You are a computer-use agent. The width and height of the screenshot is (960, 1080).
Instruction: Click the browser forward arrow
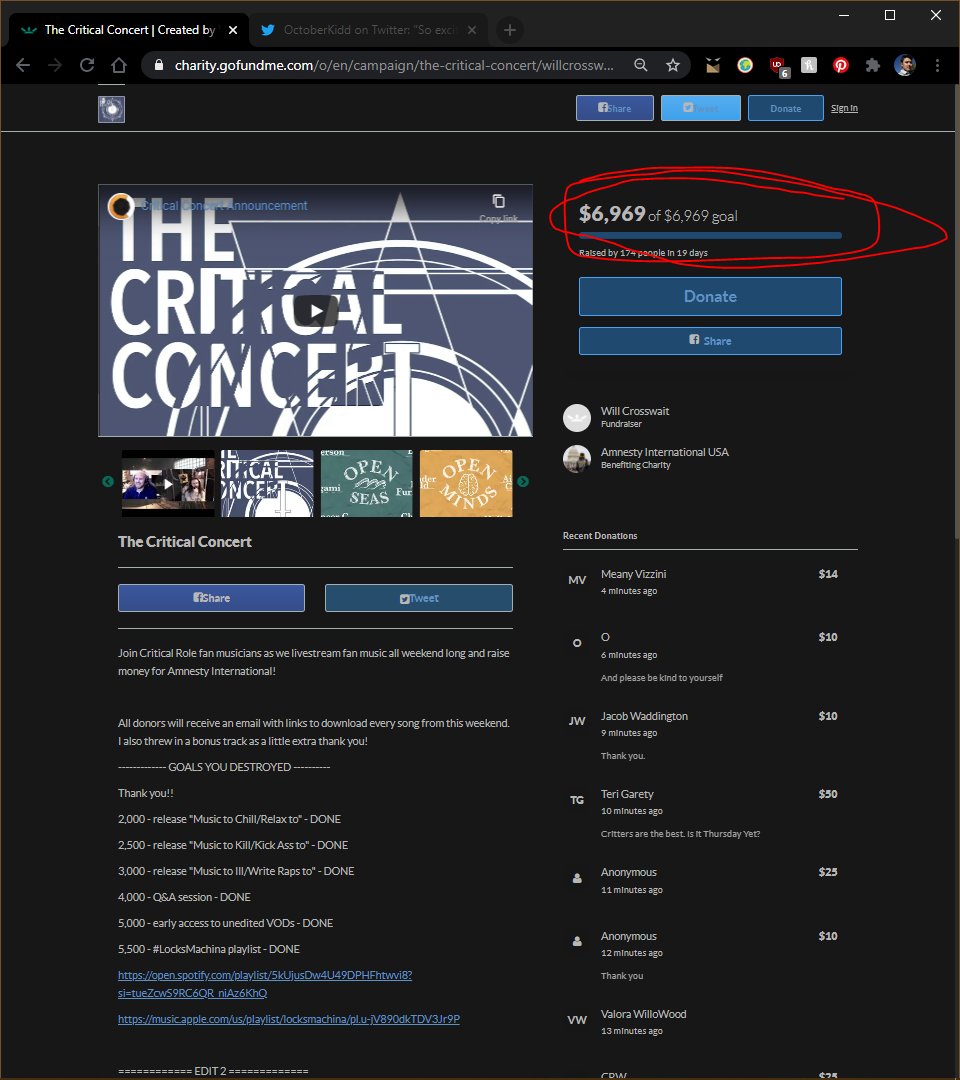tap(55, 65)
